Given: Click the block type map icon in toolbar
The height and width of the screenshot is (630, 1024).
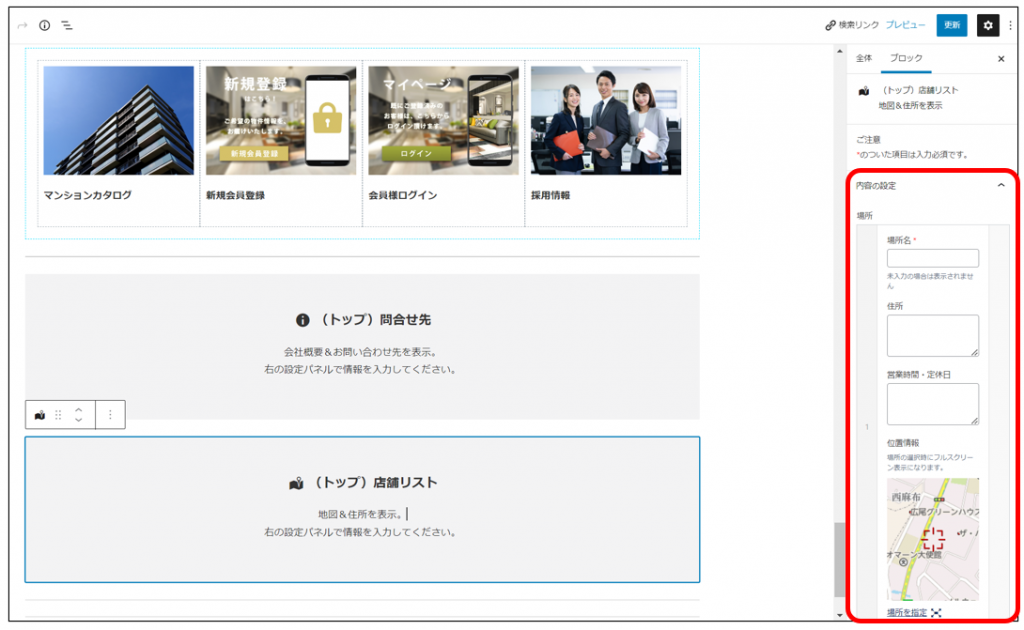Looking at the screenshot, I should coord(40,414).
